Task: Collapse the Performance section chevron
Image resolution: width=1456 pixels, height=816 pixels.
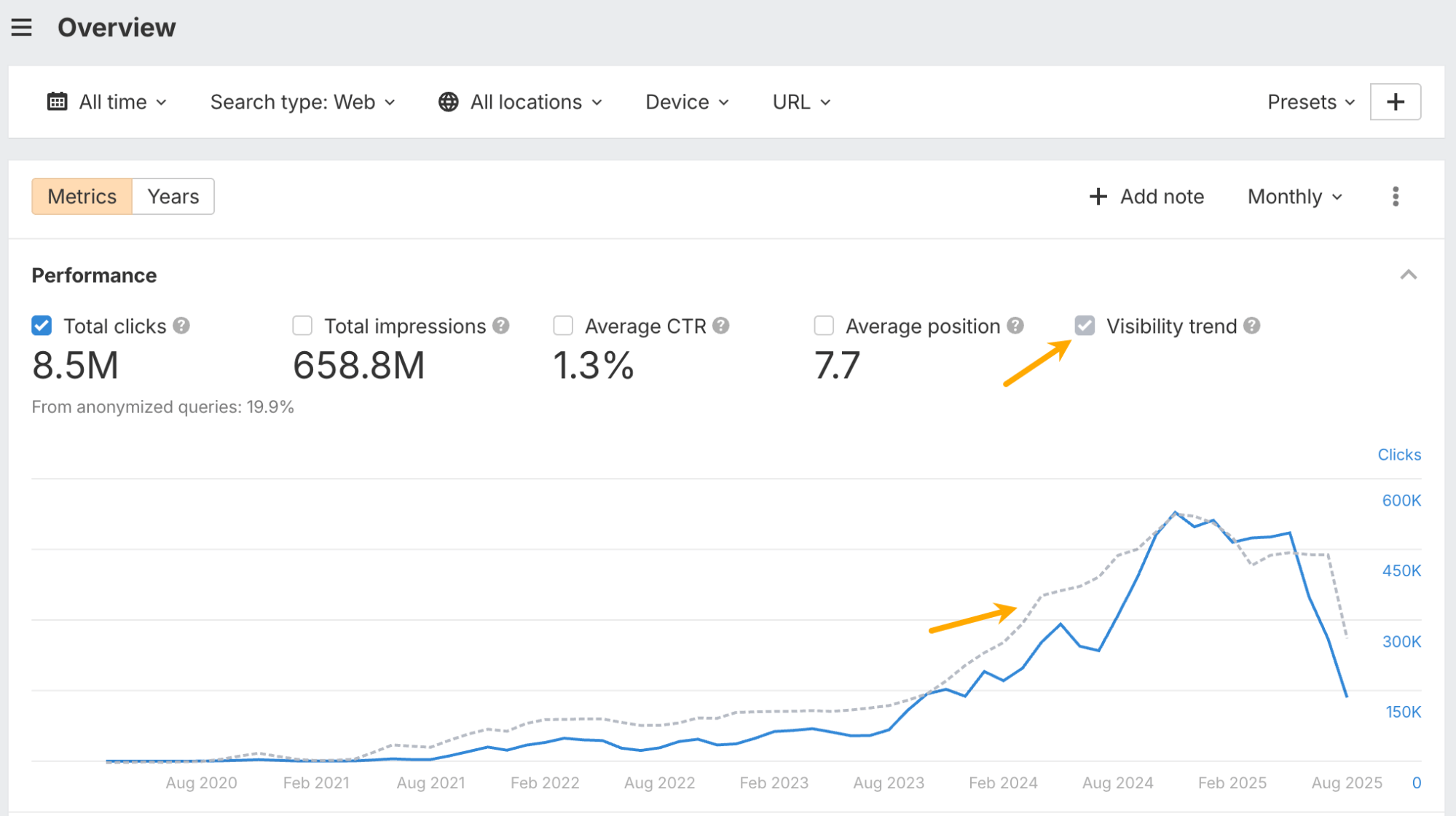Action: [1408, 275]
